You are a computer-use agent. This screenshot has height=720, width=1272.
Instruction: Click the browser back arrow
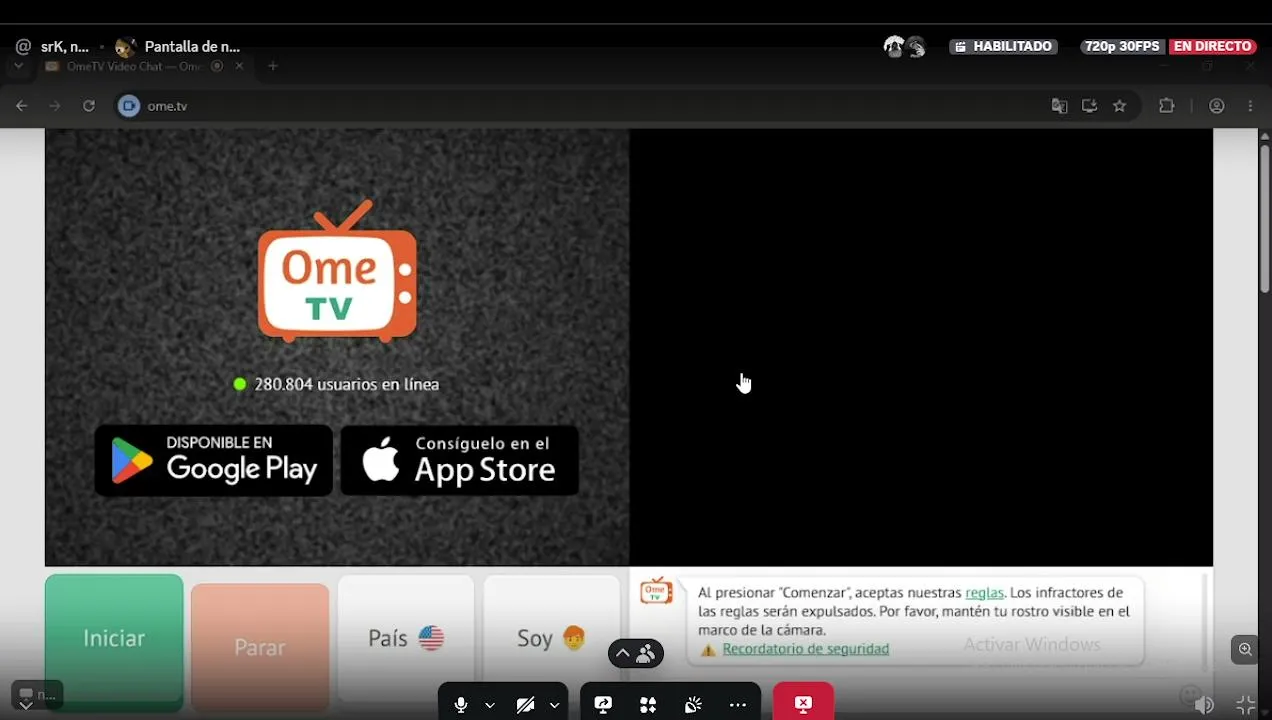(21, 106)
